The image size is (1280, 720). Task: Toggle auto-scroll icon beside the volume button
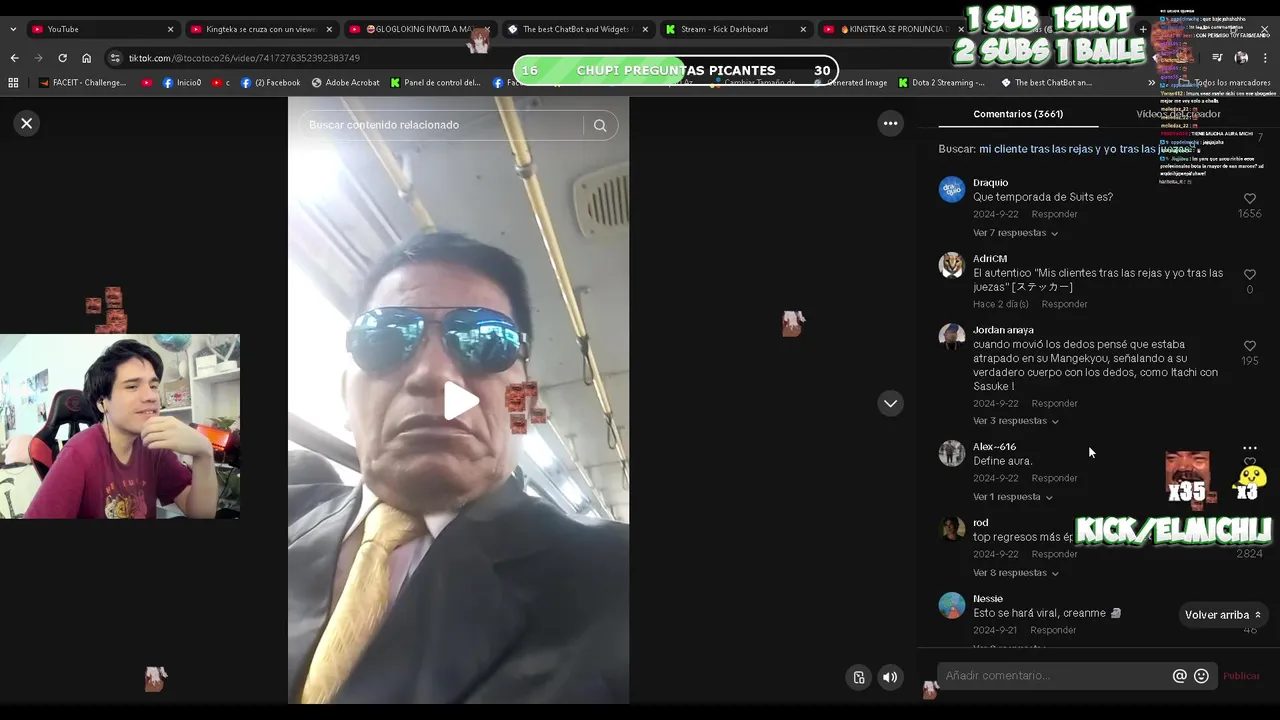tap(859, 677)
